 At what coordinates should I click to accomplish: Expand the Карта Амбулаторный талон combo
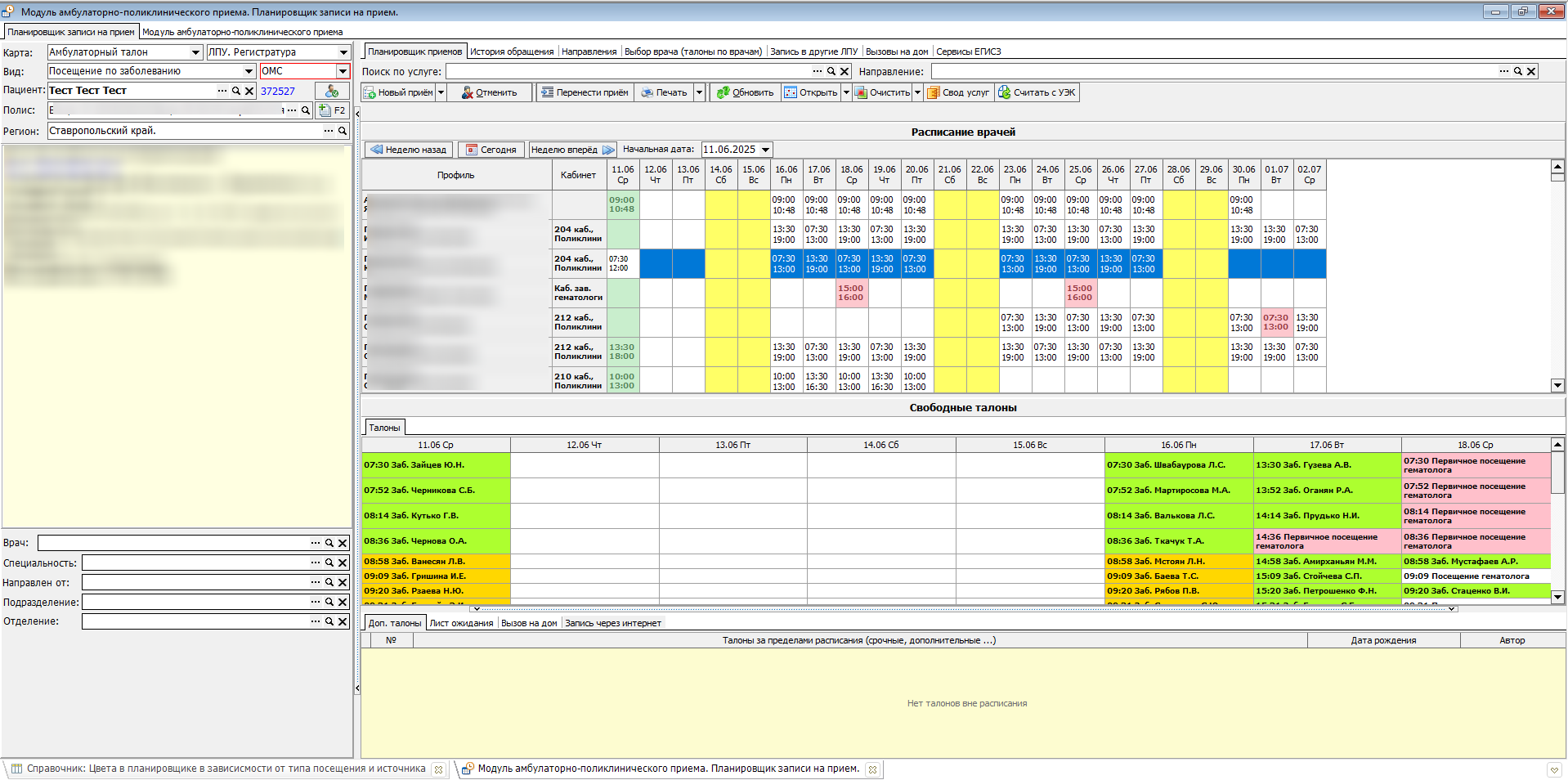195,52
